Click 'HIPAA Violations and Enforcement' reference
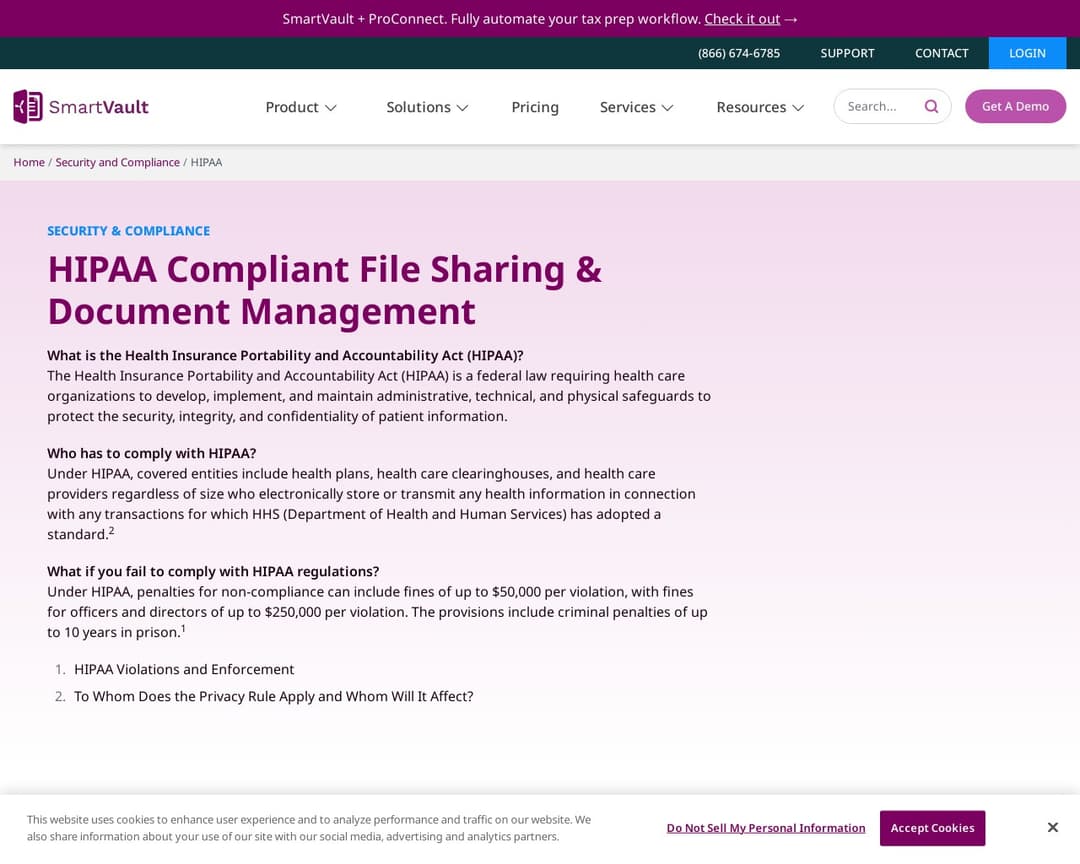 coord(184,669)
